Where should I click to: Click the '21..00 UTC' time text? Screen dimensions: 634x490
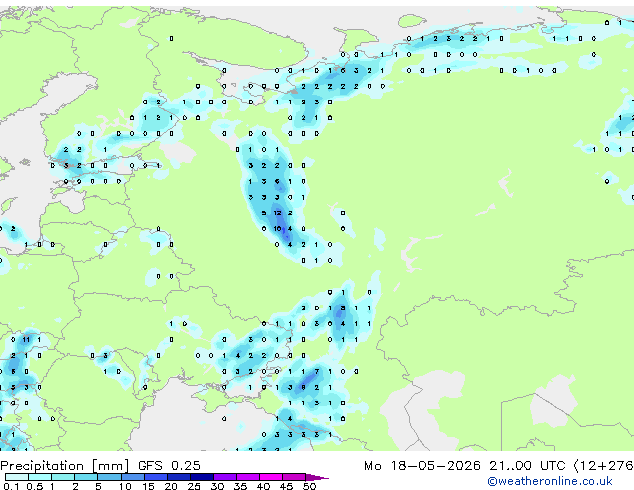pos(527,466)
